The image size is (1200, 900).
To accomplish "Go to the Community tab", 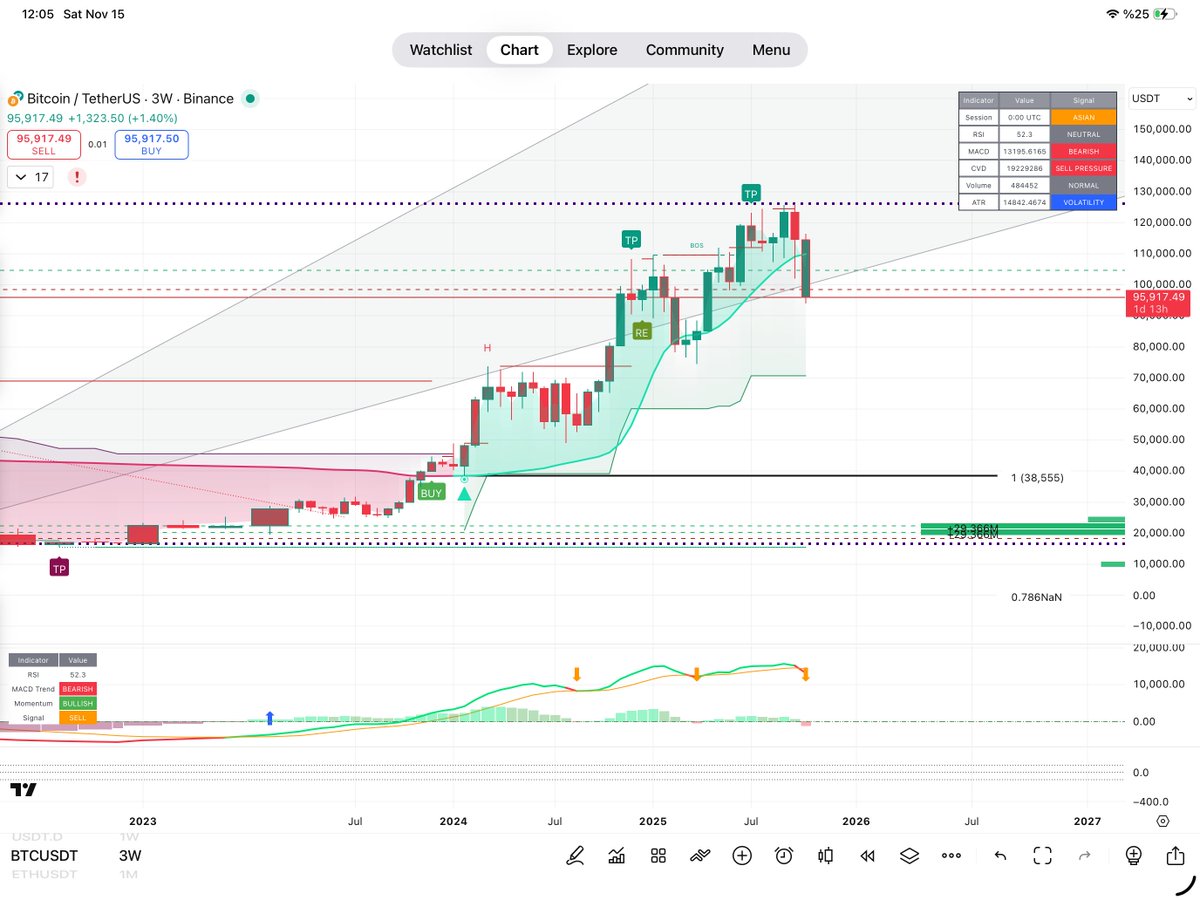I will pyautogui.click(x=685, y=50).
